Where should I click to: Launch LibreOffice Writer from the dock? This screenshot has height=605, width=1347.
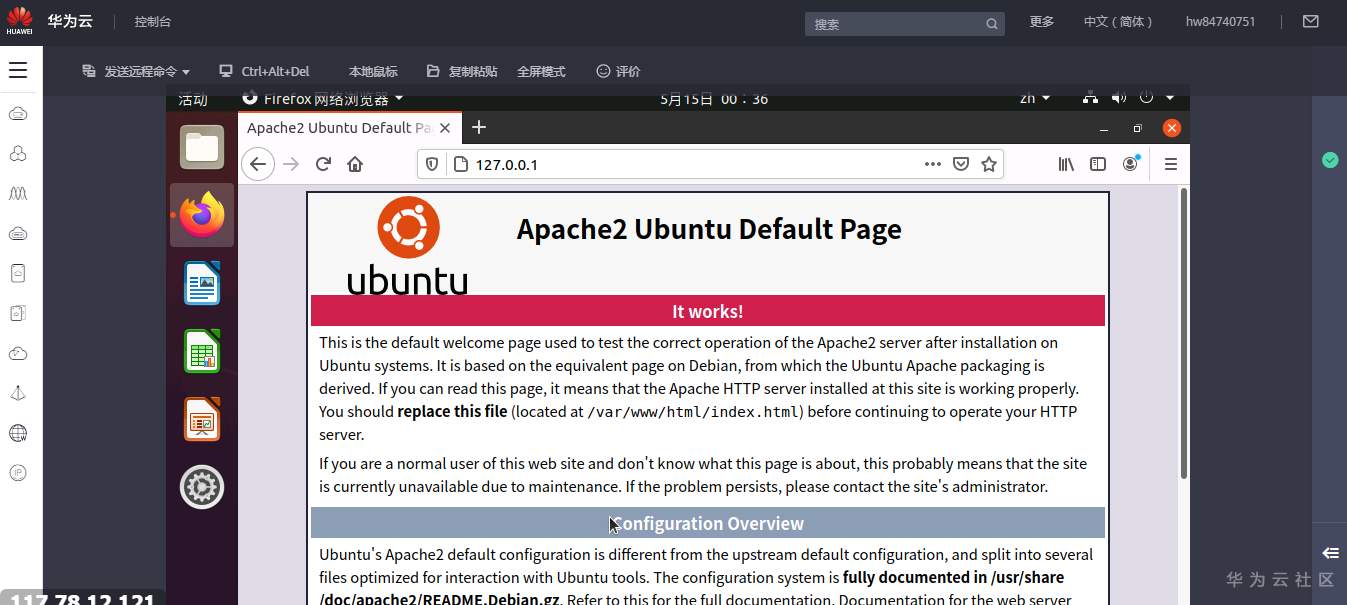(202, 283)
